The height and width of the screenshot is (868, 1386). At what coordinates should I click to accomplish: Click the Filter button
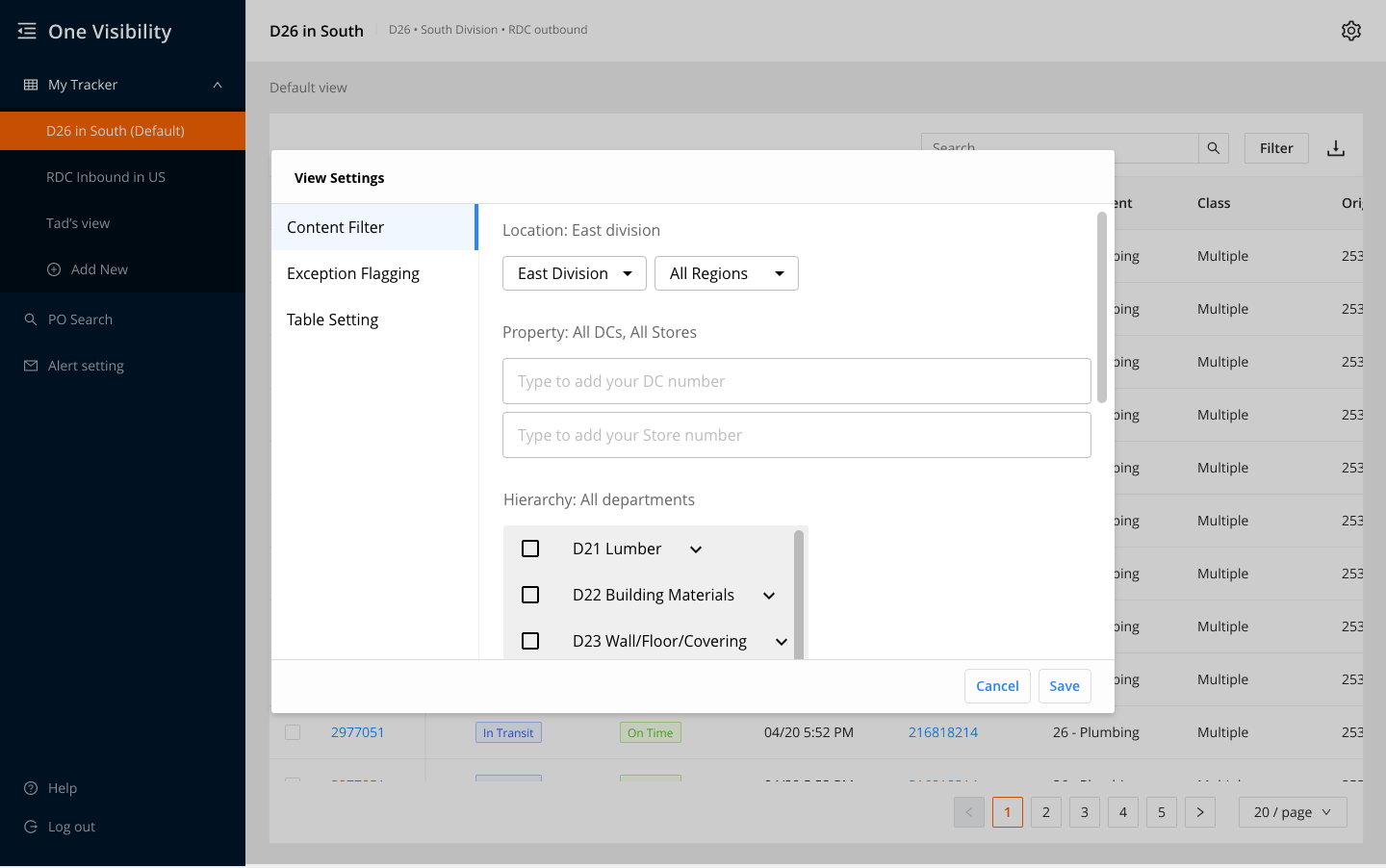1276,148
